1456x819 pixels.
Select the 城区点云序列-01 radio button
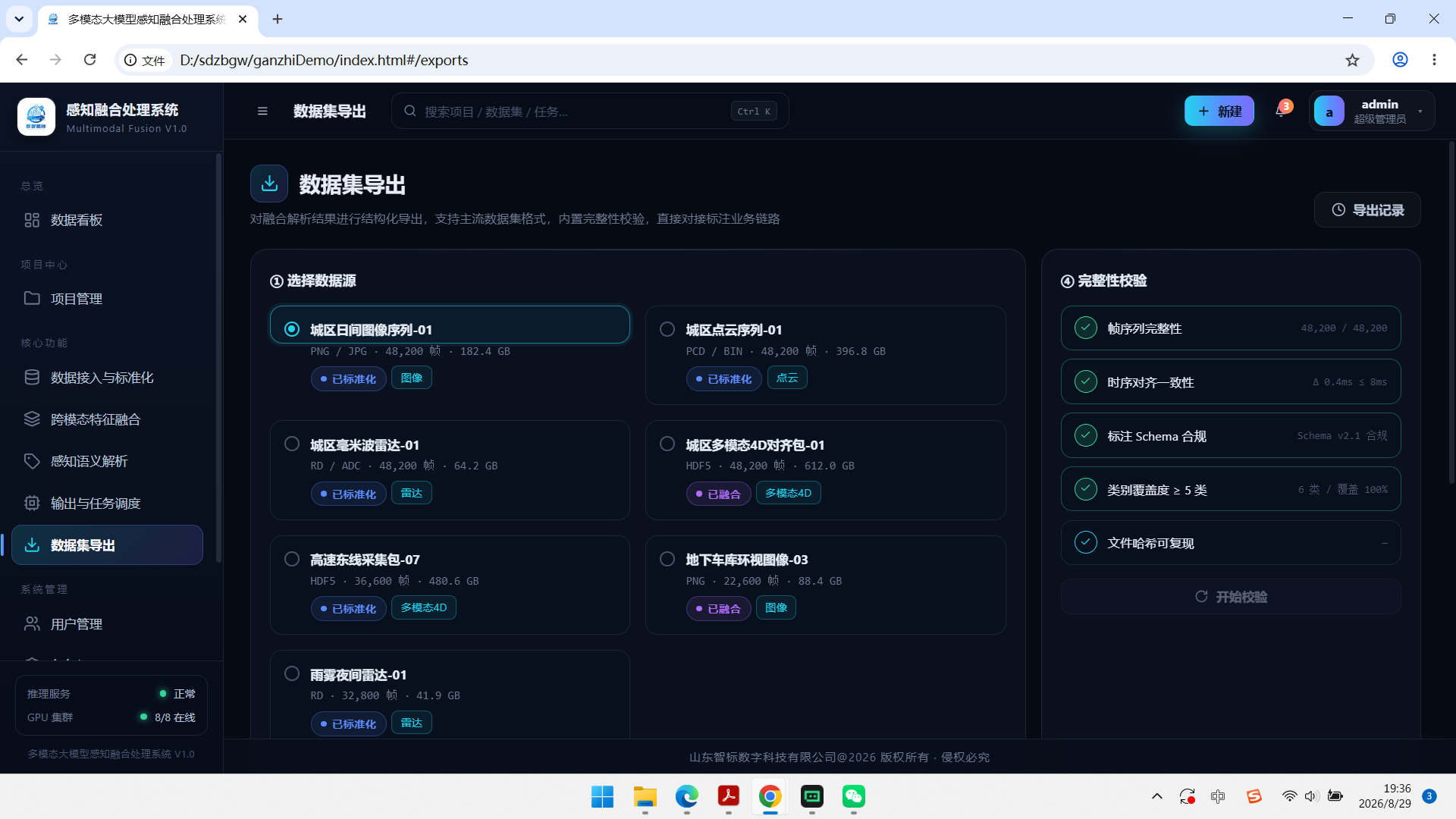pos(667,329)
